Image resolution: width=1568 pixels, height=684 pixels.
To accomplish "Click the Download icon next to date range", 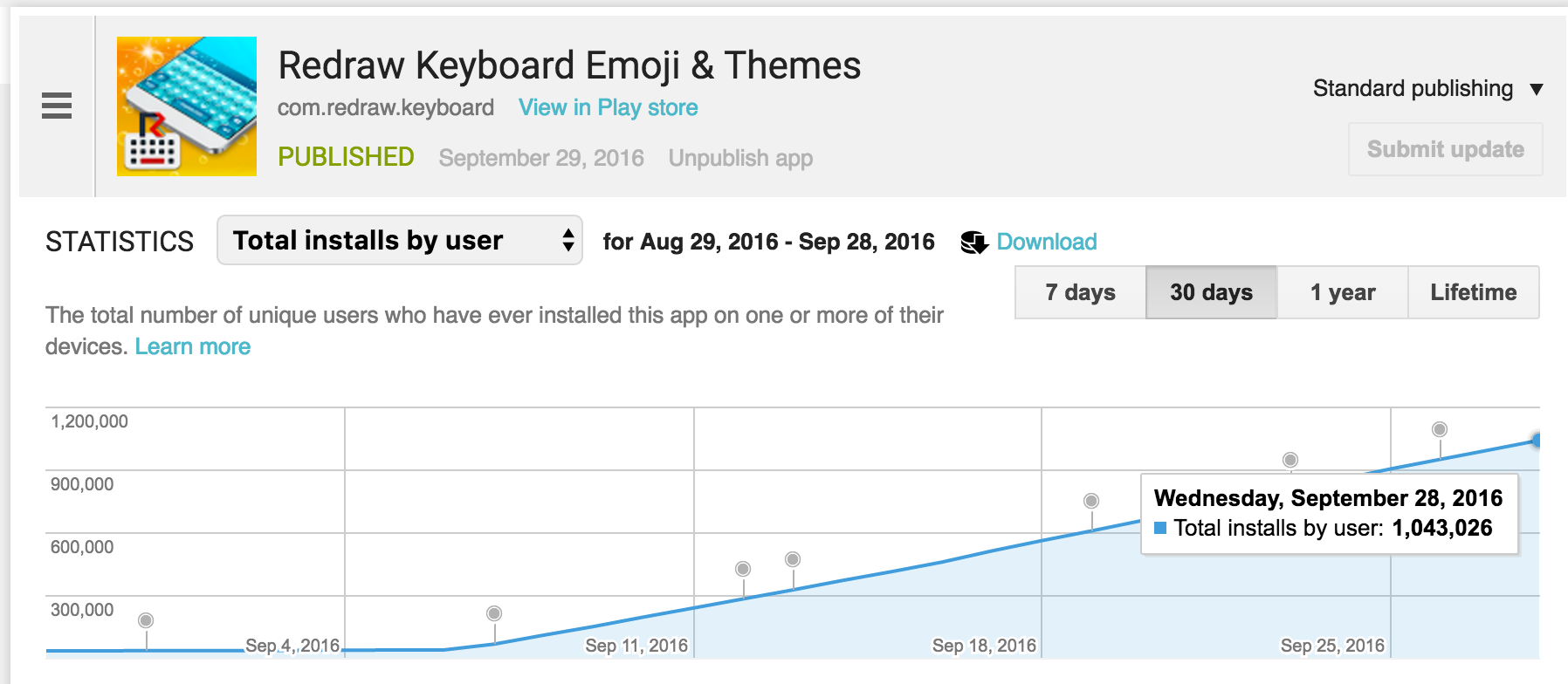I will click(x=973, y=243).
